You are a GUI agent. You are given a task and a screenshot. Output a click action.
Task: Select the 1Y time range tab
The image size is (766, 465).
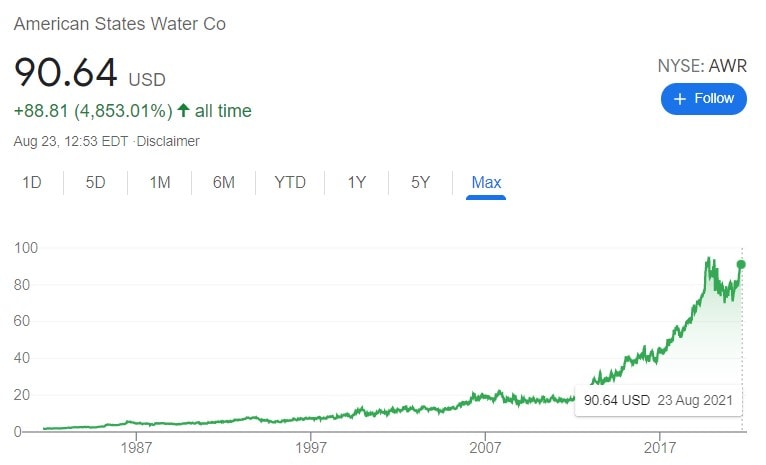356,182
